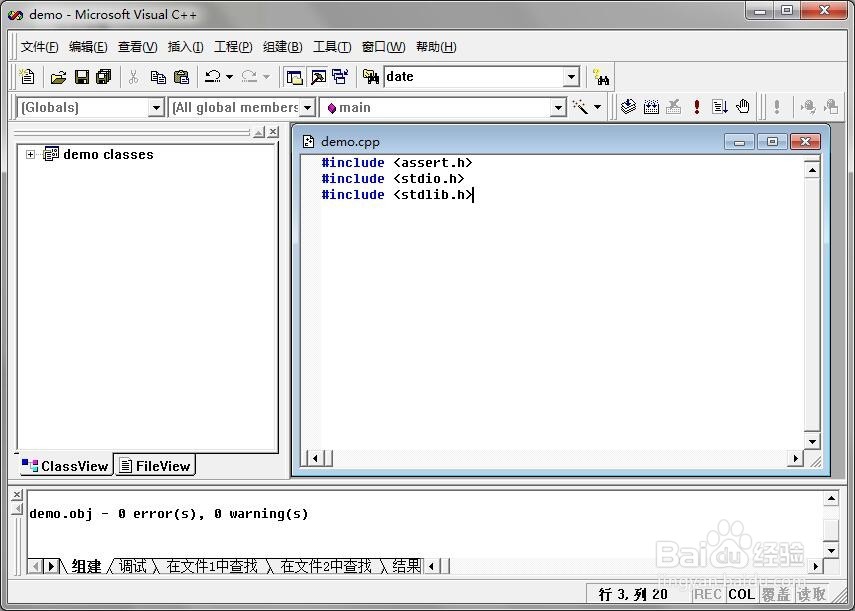Click the COL status bar indicator

742,594
